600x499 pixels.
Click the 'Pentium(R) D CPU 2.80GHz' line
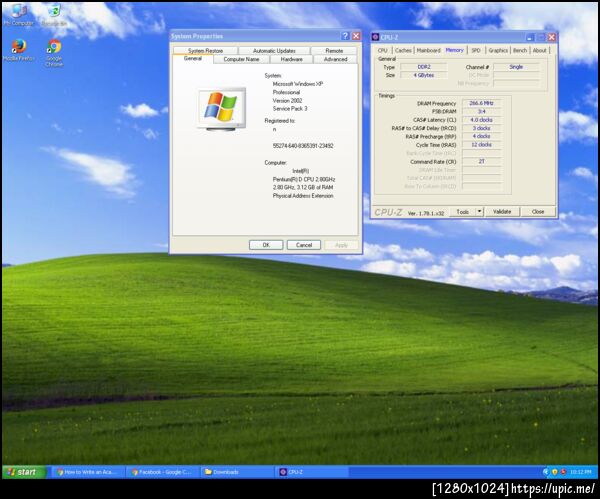304,179
